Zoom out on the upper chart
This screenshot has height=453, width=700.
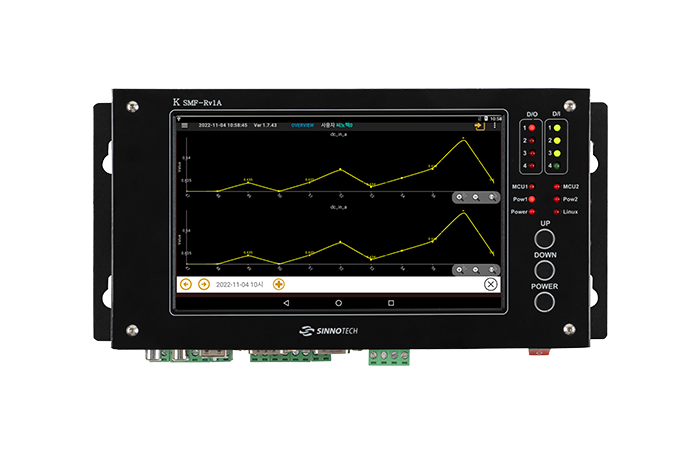click(x=475, y=197)
